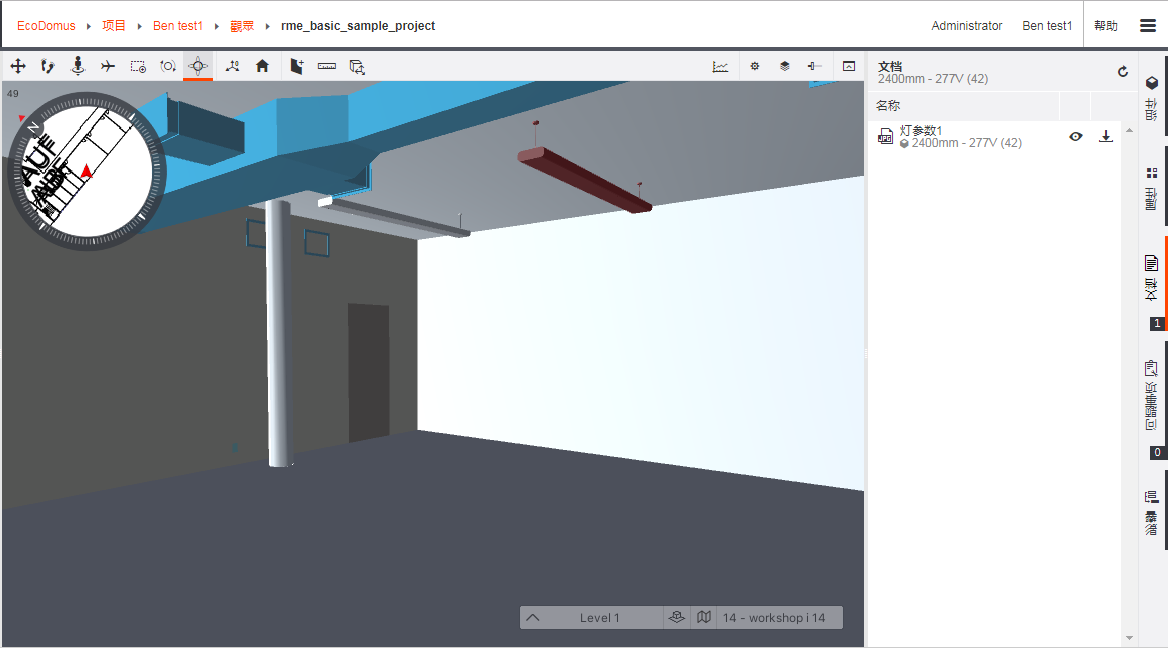Open the 帮助 help menu
The width and height of the screenshot is (1168, 648).
(1105, 26)
